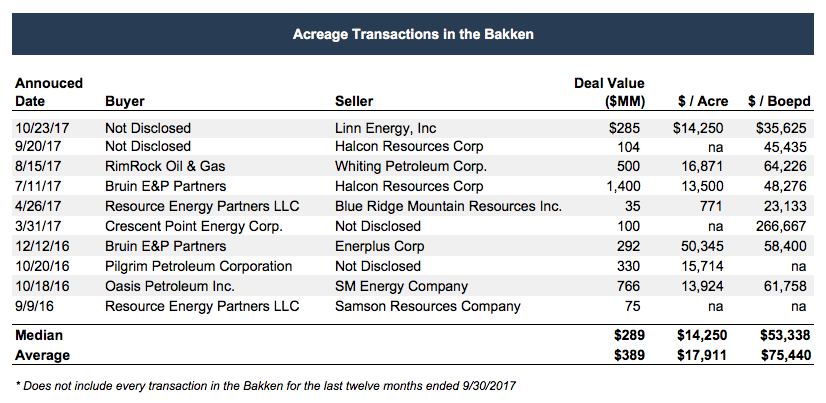Click the 7/11/17 date cell
Screen dimensions: 826x403
click(36, 187)
